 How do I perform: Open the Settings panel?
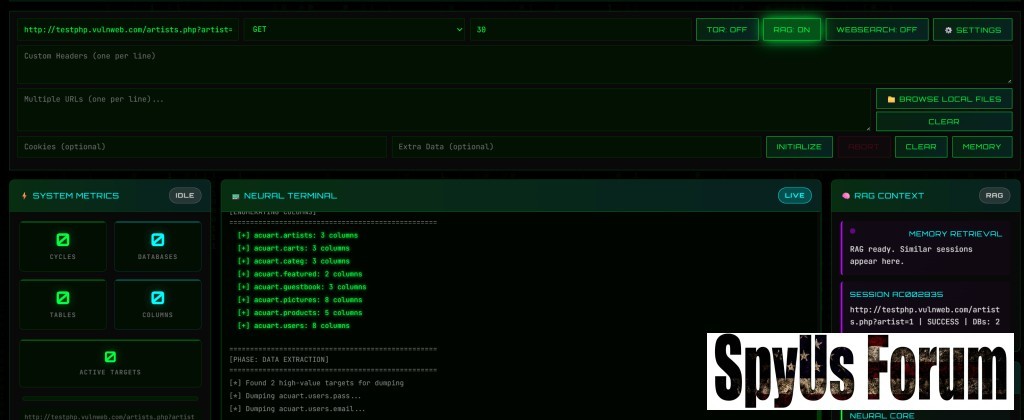(972, 30)
